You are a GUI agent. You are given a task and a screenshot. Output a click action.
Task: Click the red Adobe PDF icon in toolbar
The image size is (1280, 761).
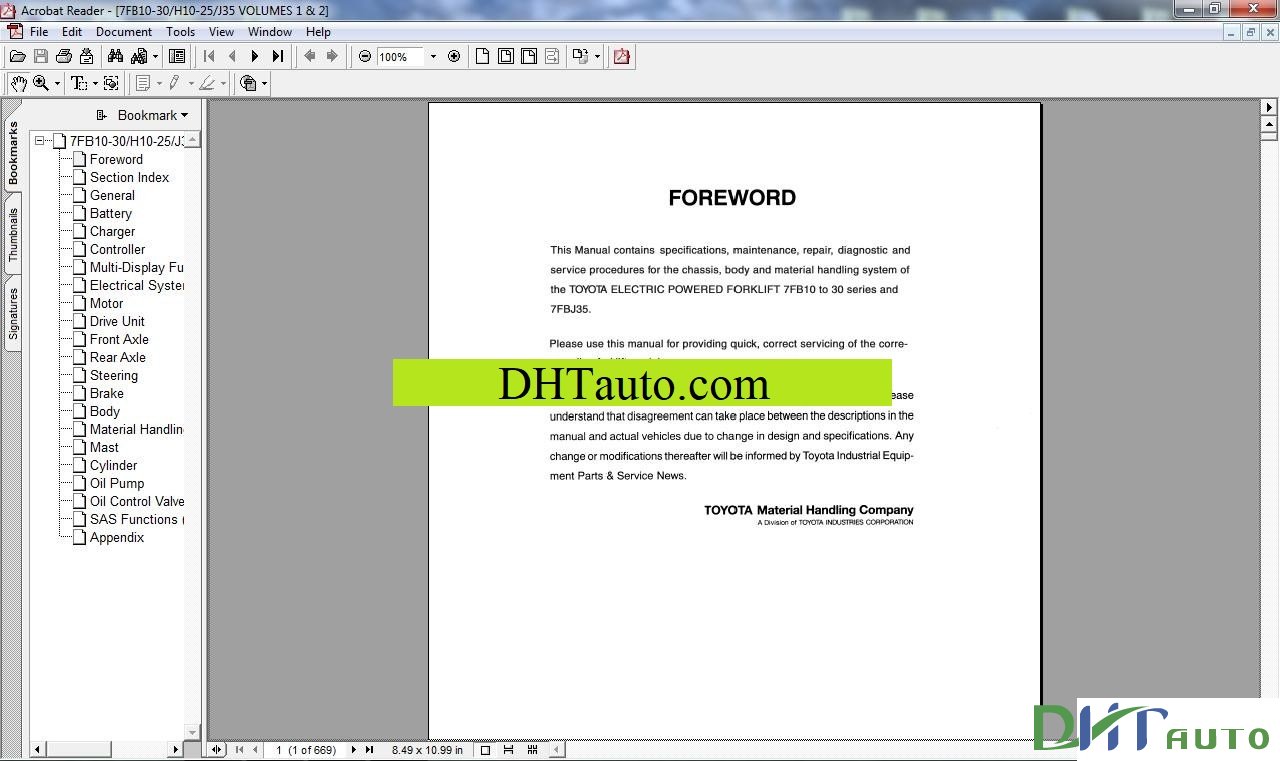[x=622, y=56]
